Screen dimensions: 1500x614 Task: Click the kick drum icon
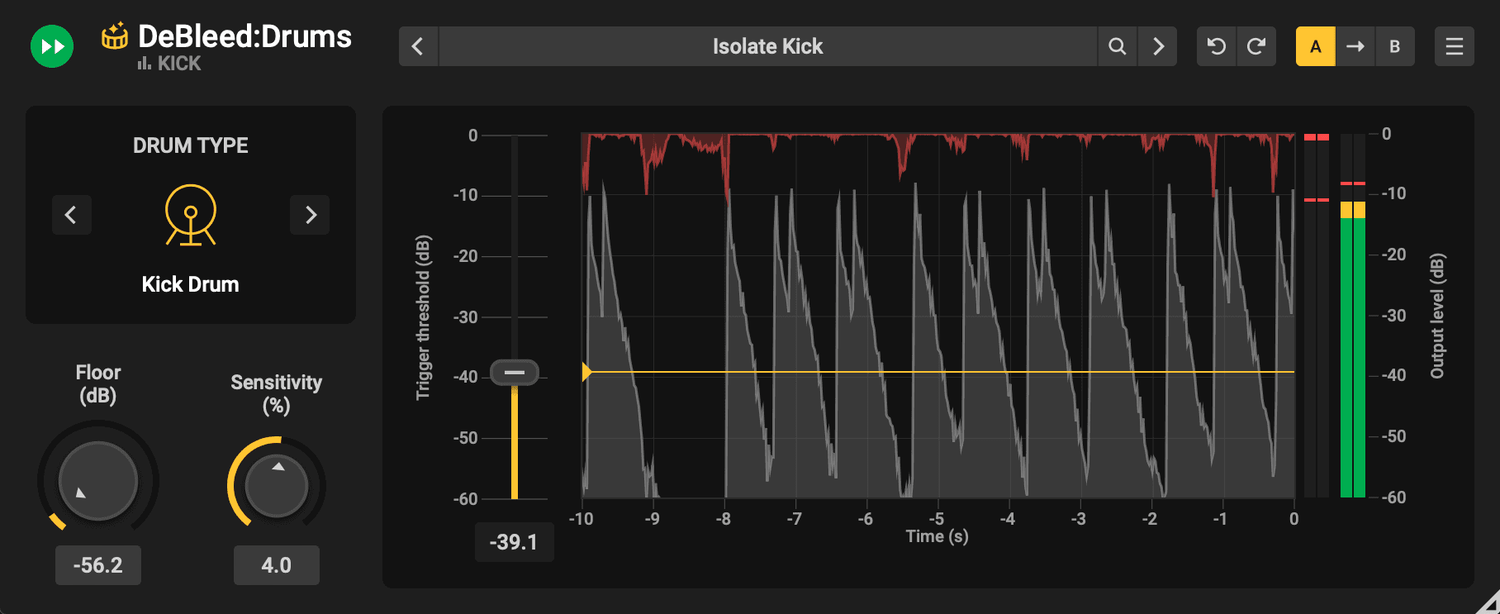point(190,215)
